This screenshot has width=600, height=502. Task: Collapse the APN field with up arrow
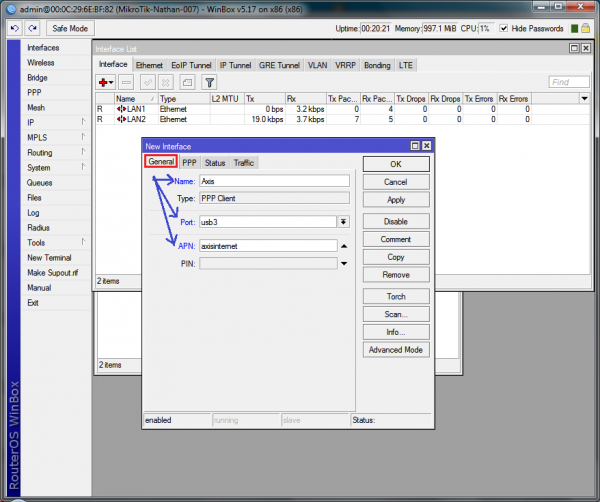[344, 246]
